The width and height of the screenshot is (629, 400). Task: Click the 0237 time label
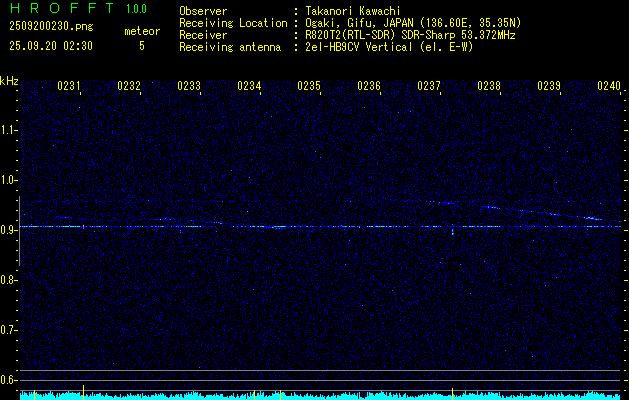click(x=429, y=86)
